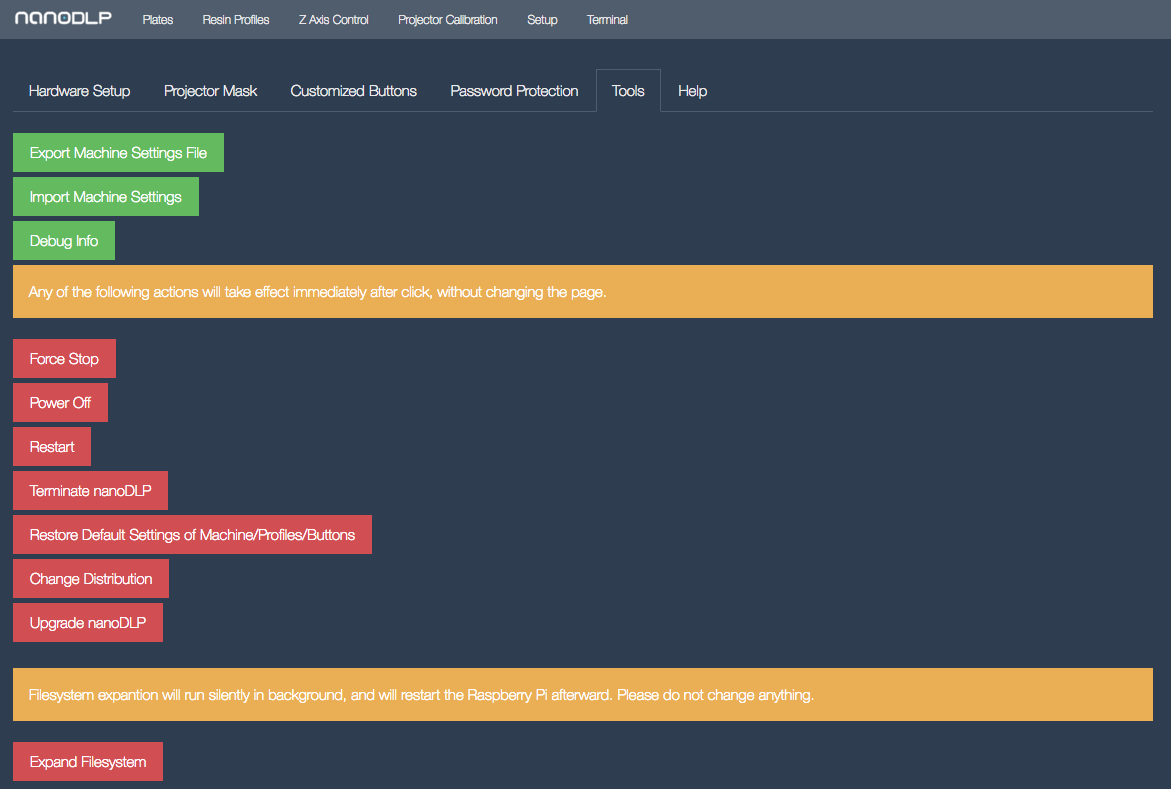Select Setup in top navigation
This screenshot has height=789, width=1171.
pyautogui.click(x=542, y=19)
